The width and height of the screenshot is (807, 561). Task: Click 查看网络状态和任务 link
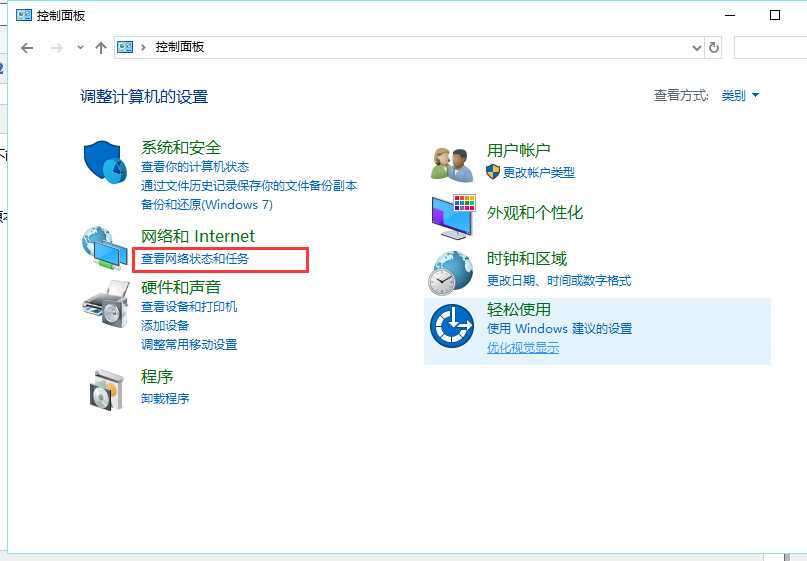point(195,258)
